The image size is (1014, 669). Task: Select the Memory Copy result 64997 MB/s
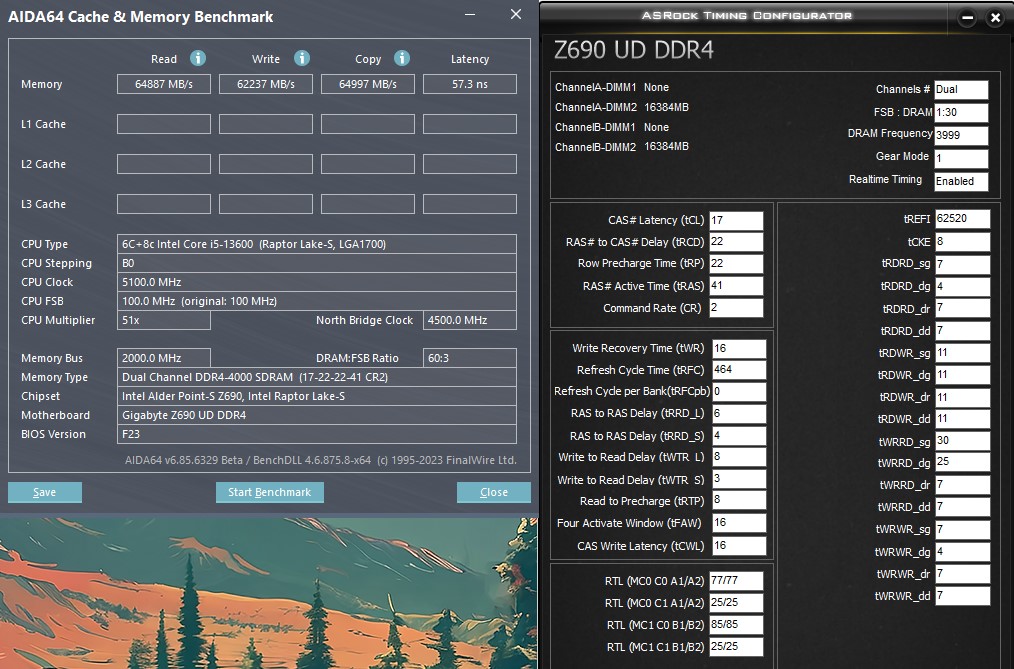tap(367, 84)
